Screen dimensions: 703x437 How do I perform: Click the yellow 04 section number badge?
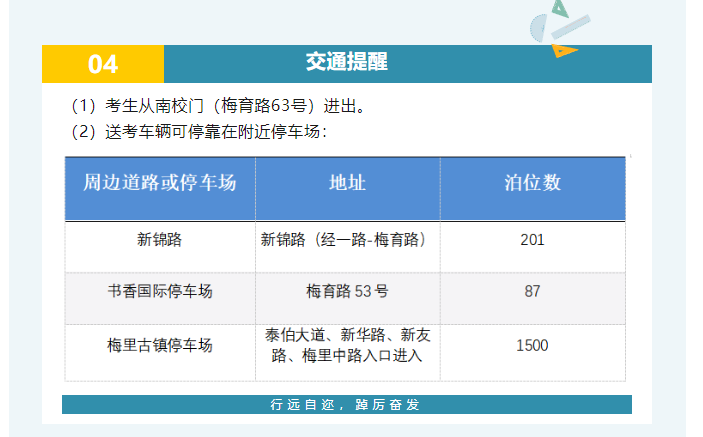point(103,64)
